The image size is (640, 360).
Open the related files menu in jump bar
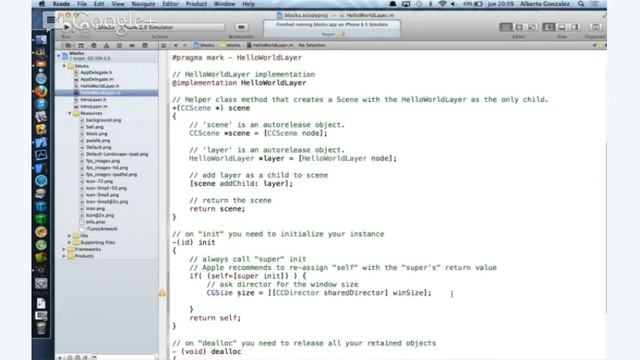(x=164, y=45)
